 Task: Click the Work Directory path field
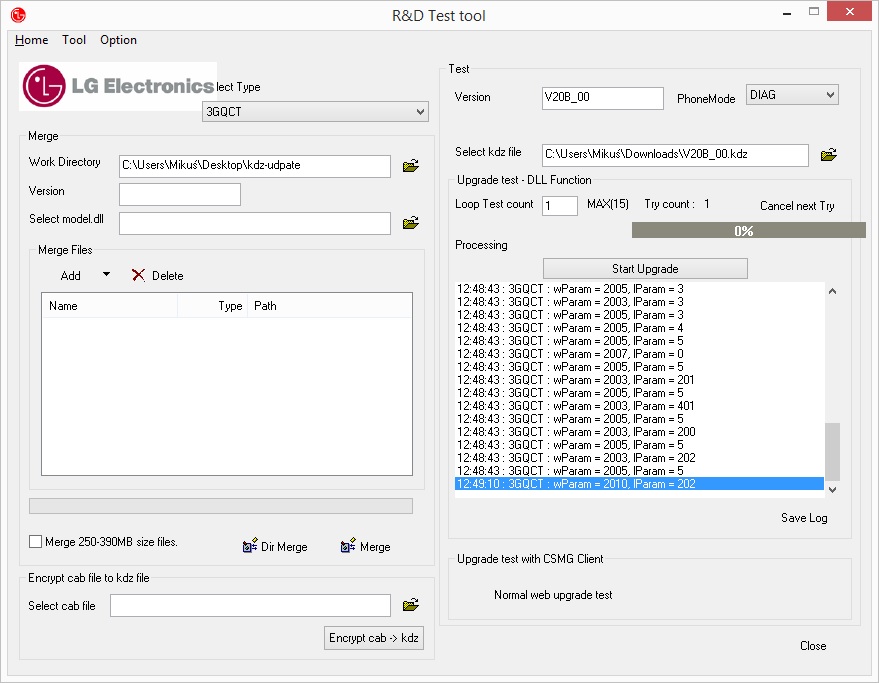pos(255,166)
